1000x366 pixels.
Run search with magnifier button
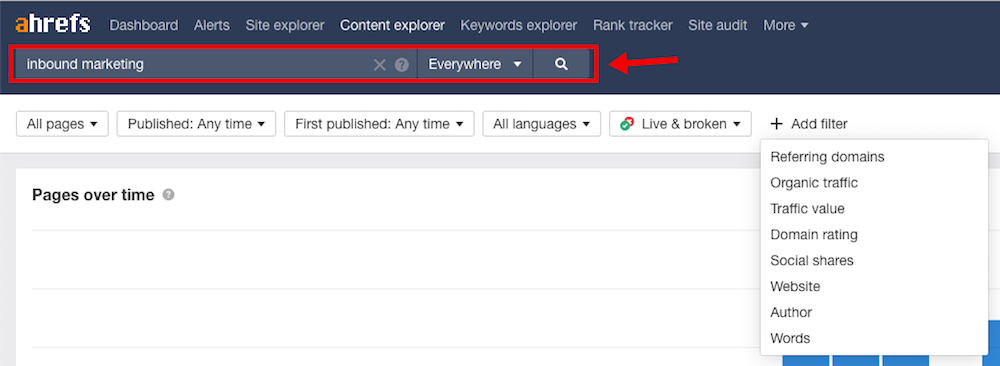[x=561, y=64]
